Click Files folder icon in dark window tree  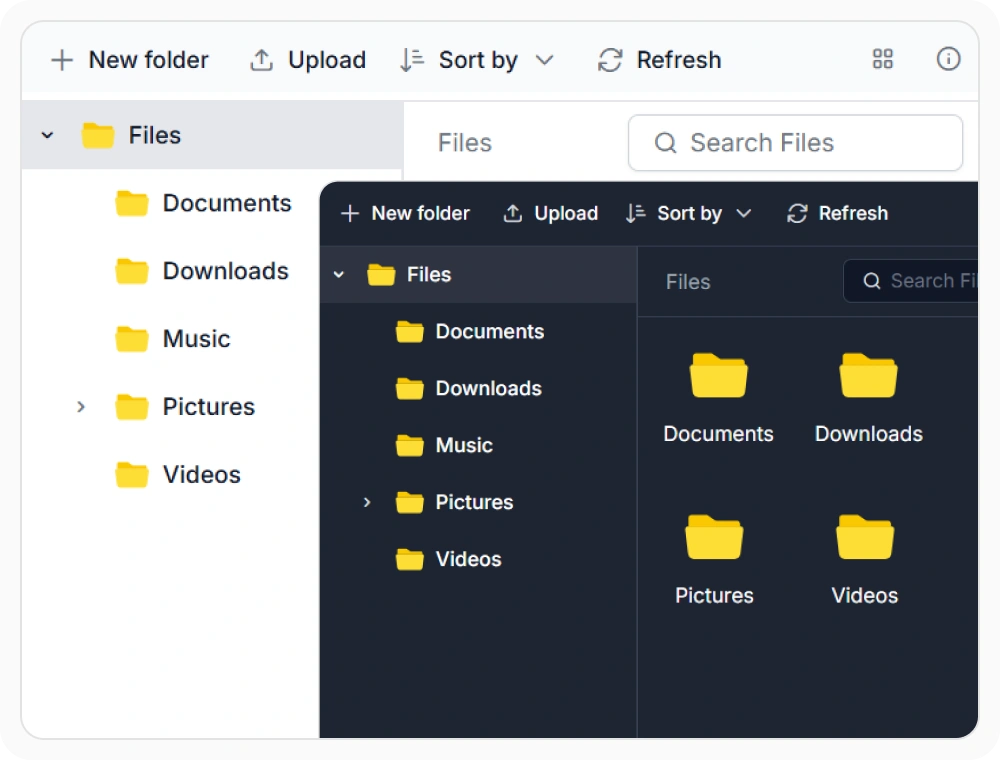pos(381,275)
